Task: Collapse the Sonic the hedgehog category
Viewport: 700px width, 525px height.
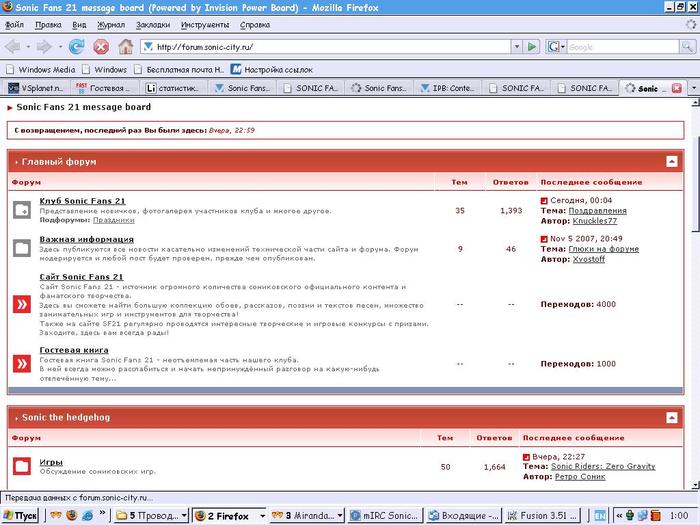Action: click(672, 417)
